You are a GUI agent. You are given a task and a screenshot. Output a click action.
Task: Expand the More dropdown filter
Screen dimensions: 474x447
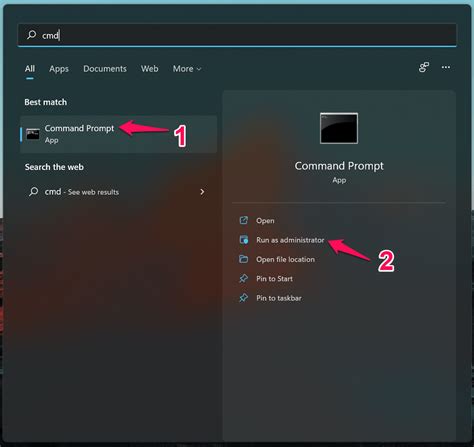coord(187,69)
